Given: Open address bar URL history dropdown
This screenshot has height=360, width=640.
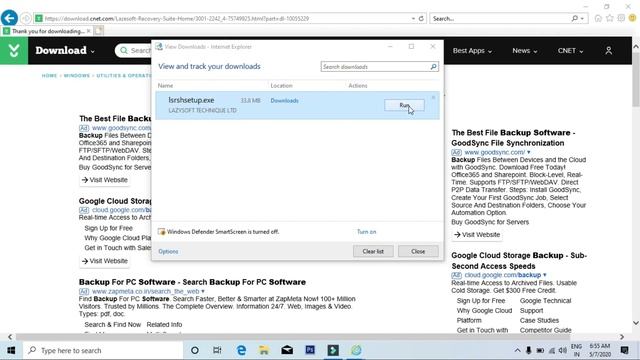Looking at the screenshot, I should pos(413,18).
